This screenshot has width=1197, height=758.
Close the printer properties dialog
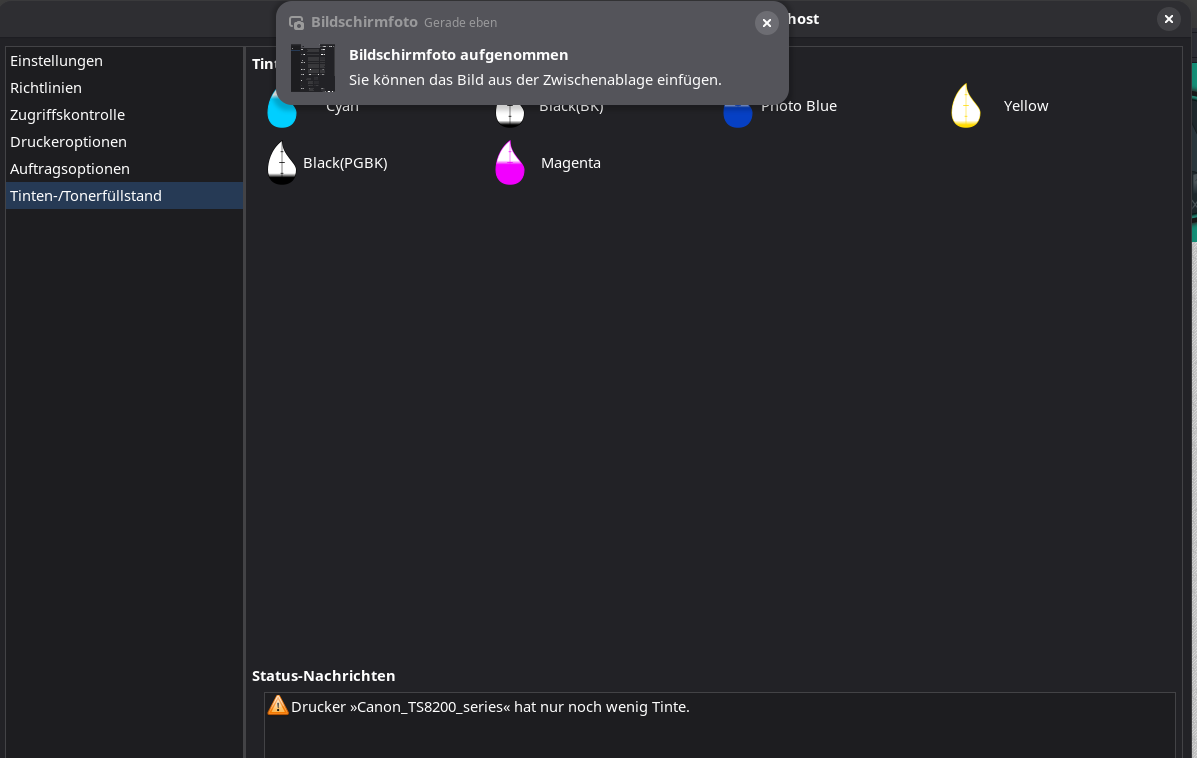point(1169,19)
